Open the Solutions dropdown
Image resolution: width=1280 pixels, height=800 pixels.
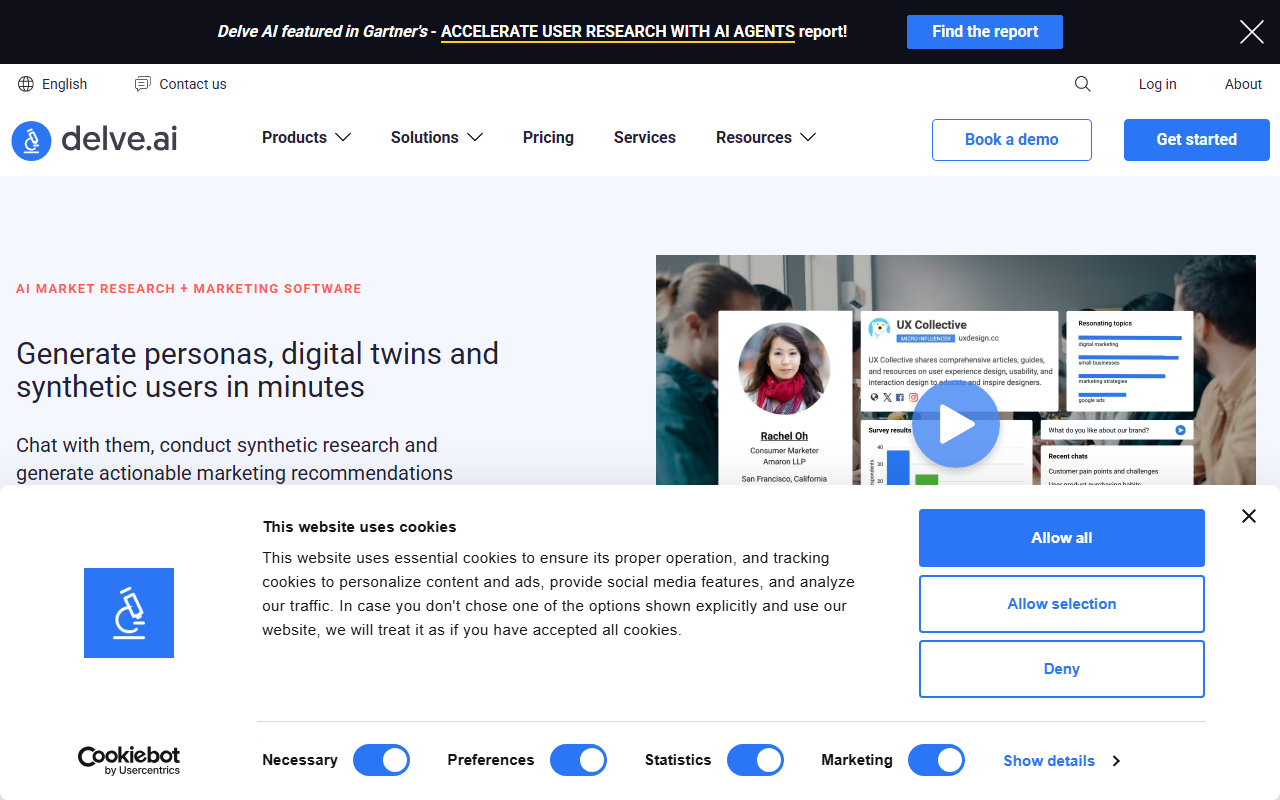[x=437, y=138]
